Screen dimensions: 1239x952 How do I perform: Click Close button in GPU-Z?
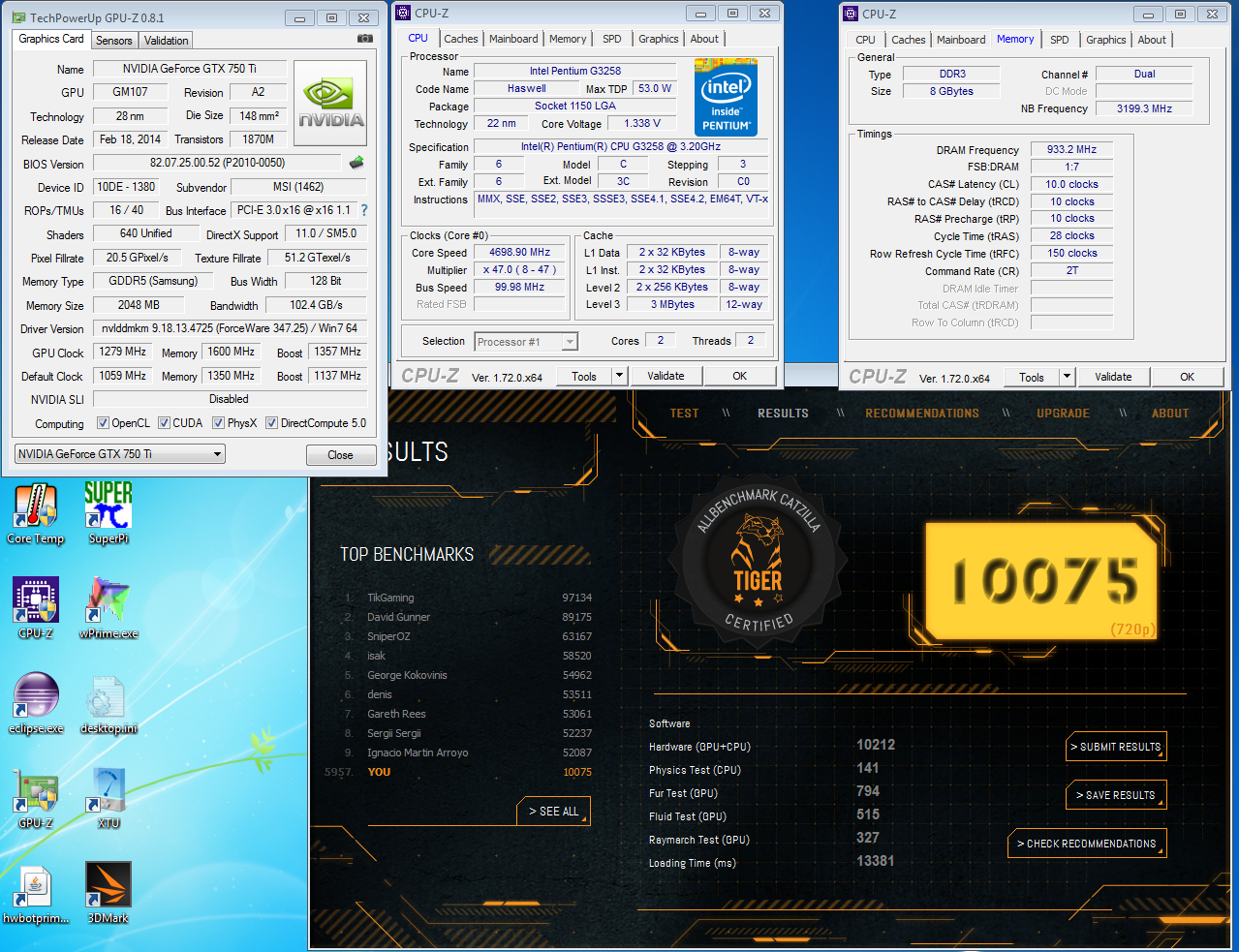click(x=340, y=454)
